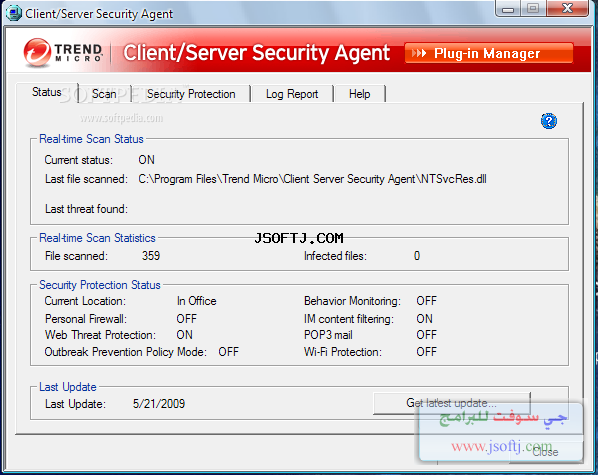Open the Security Protection tab
The width and height of the screenshot is (598, 475).
click(191, 94)
